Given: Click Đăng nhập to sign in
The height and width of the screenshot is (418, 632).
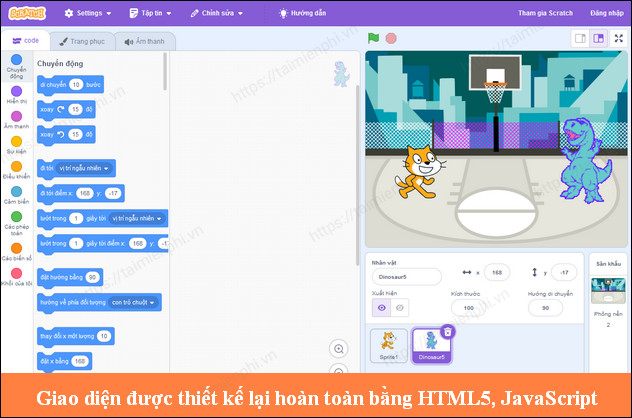Looking at the screenshot, I should [607, 13].
